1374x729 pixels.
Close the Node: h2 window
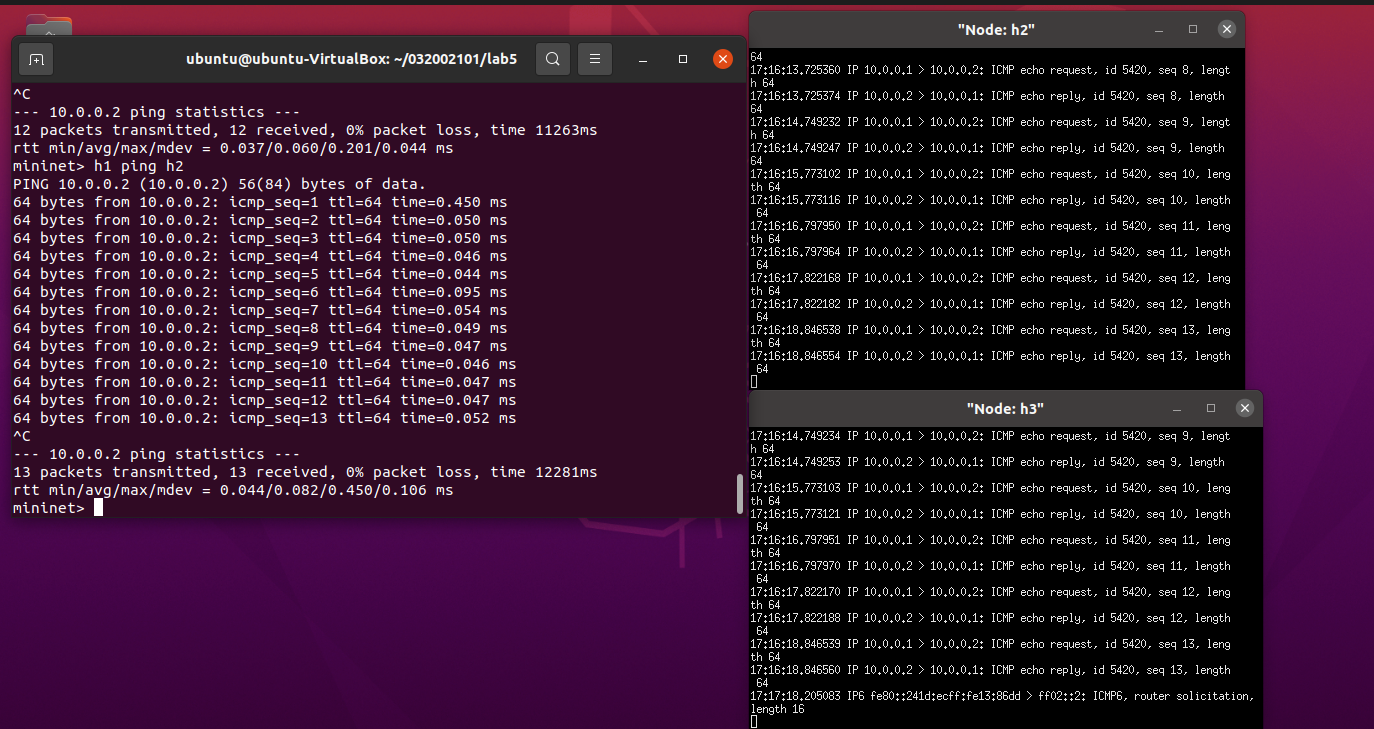tap(1227, 30)
